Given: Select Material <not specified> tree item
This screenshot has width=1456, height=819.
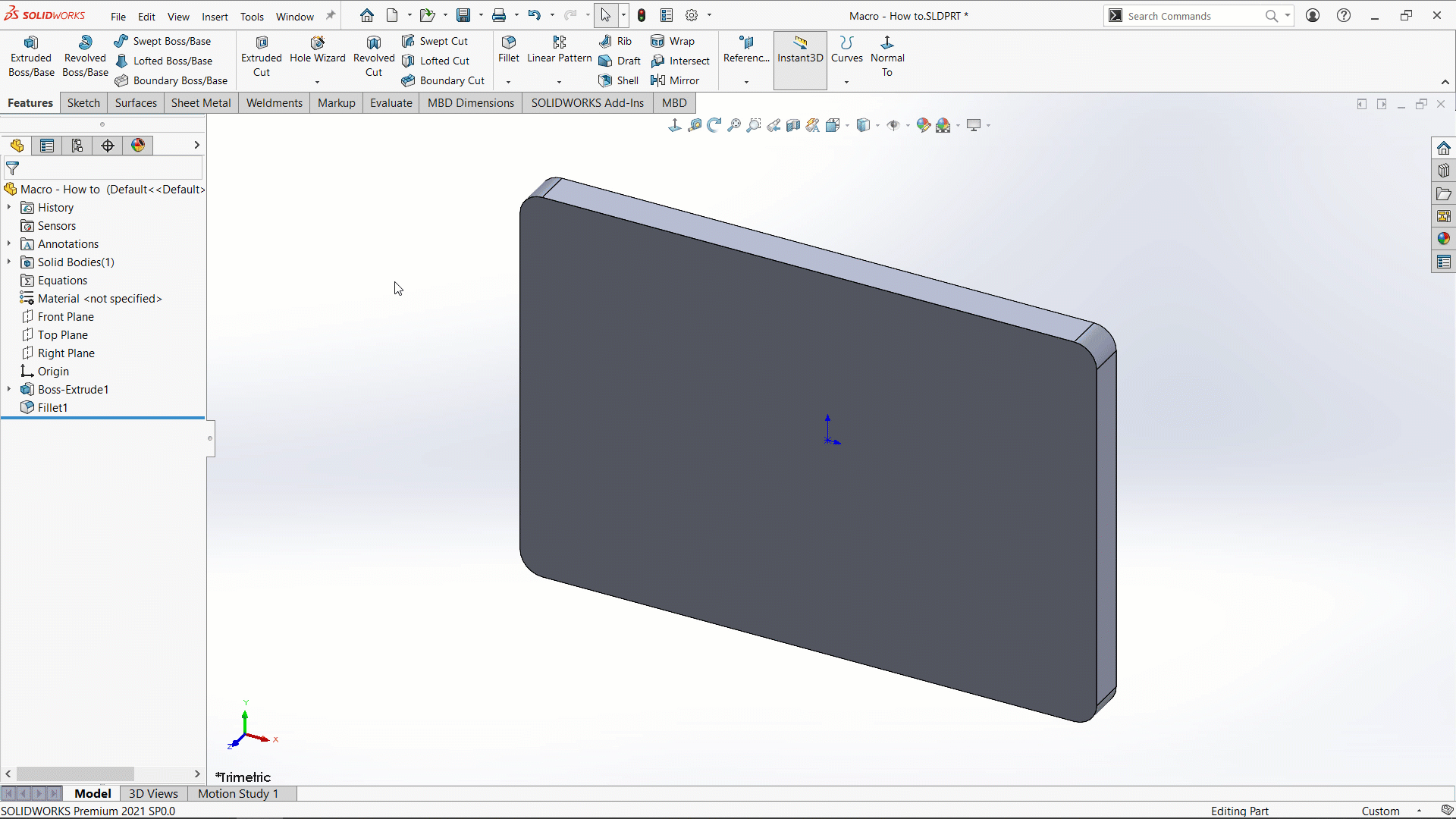Looking at the screenshot, I should [x=99, y=298].
